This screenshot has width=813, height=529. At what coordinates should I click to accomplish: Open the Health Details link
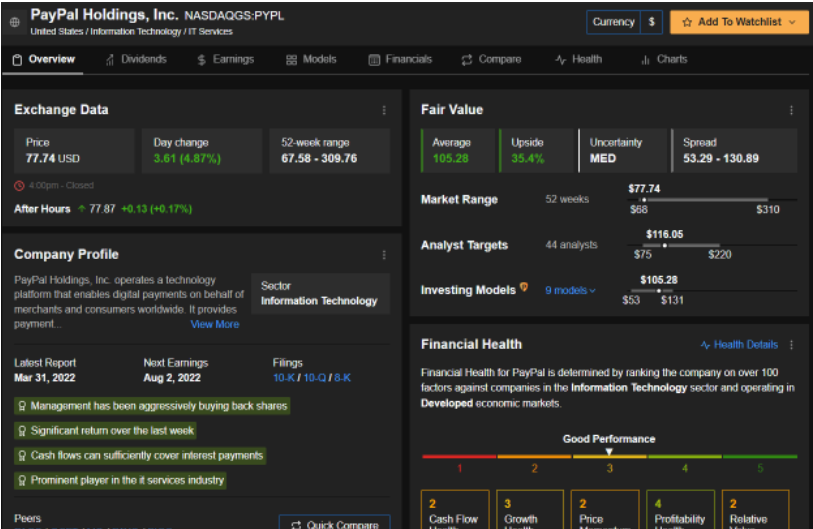[x=739, y=345]
